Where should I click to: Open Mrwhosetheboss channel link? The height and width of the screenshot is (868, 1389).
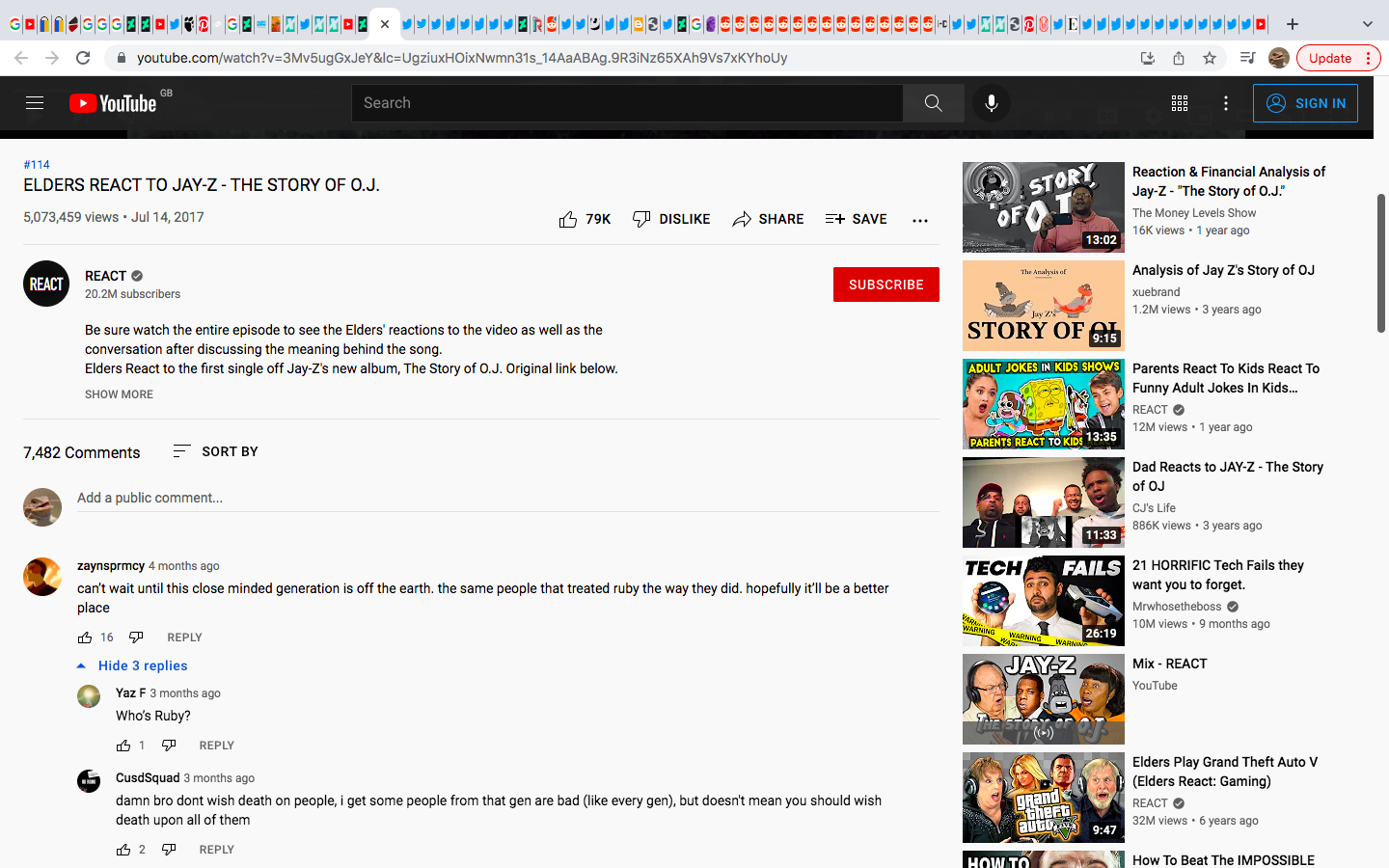pyautogui.click(x=1177, y=607)
